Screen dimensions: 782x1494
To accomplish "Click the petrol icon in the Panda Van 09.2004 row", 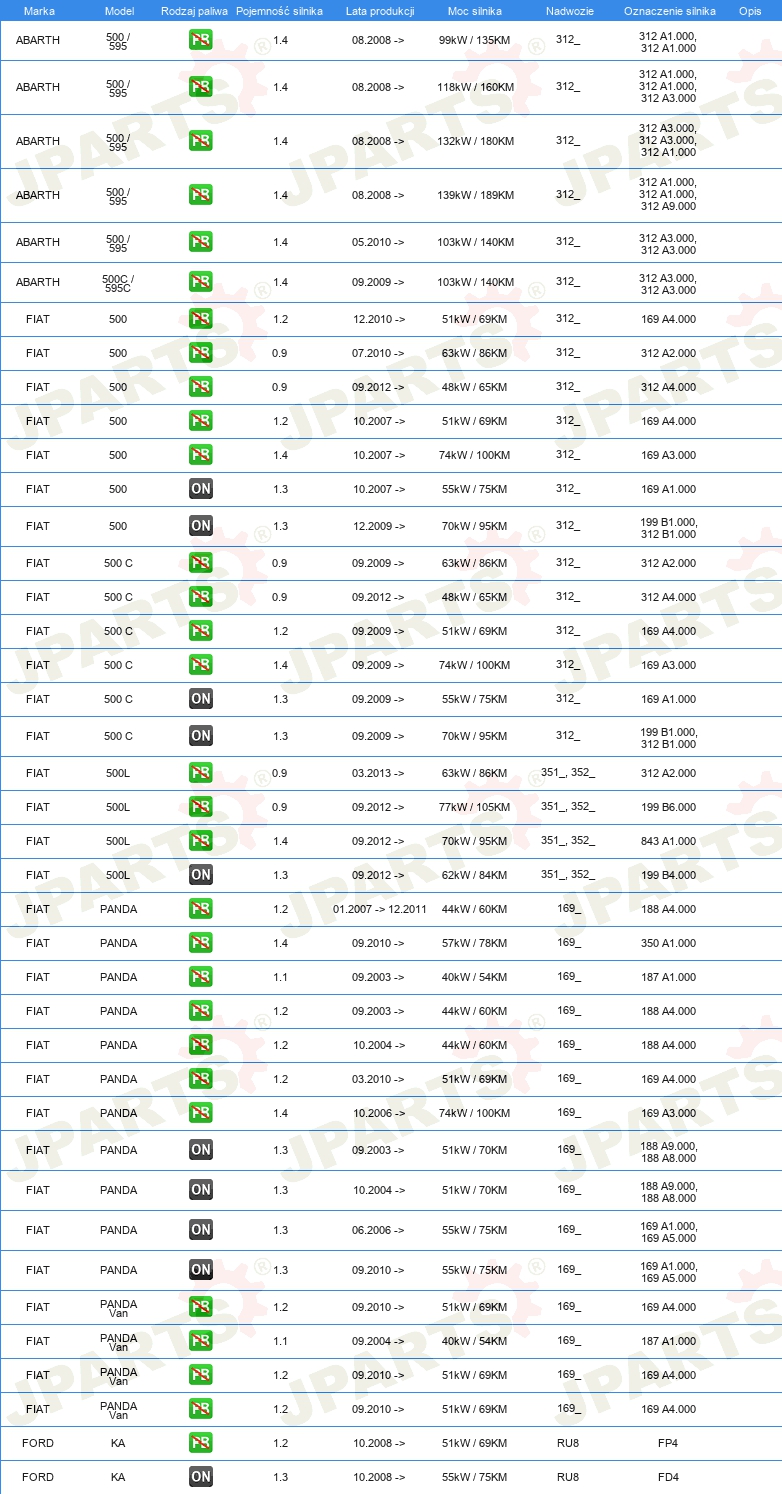I will point(201,1341).
